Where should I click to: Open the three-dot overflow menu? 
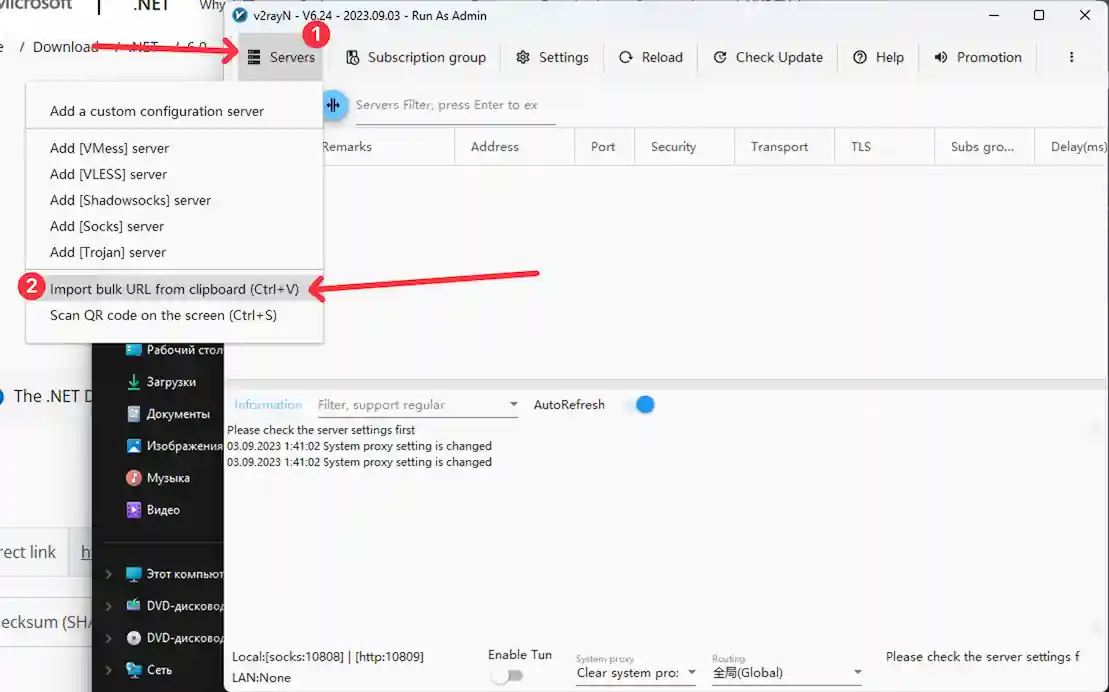[1071, 58]
